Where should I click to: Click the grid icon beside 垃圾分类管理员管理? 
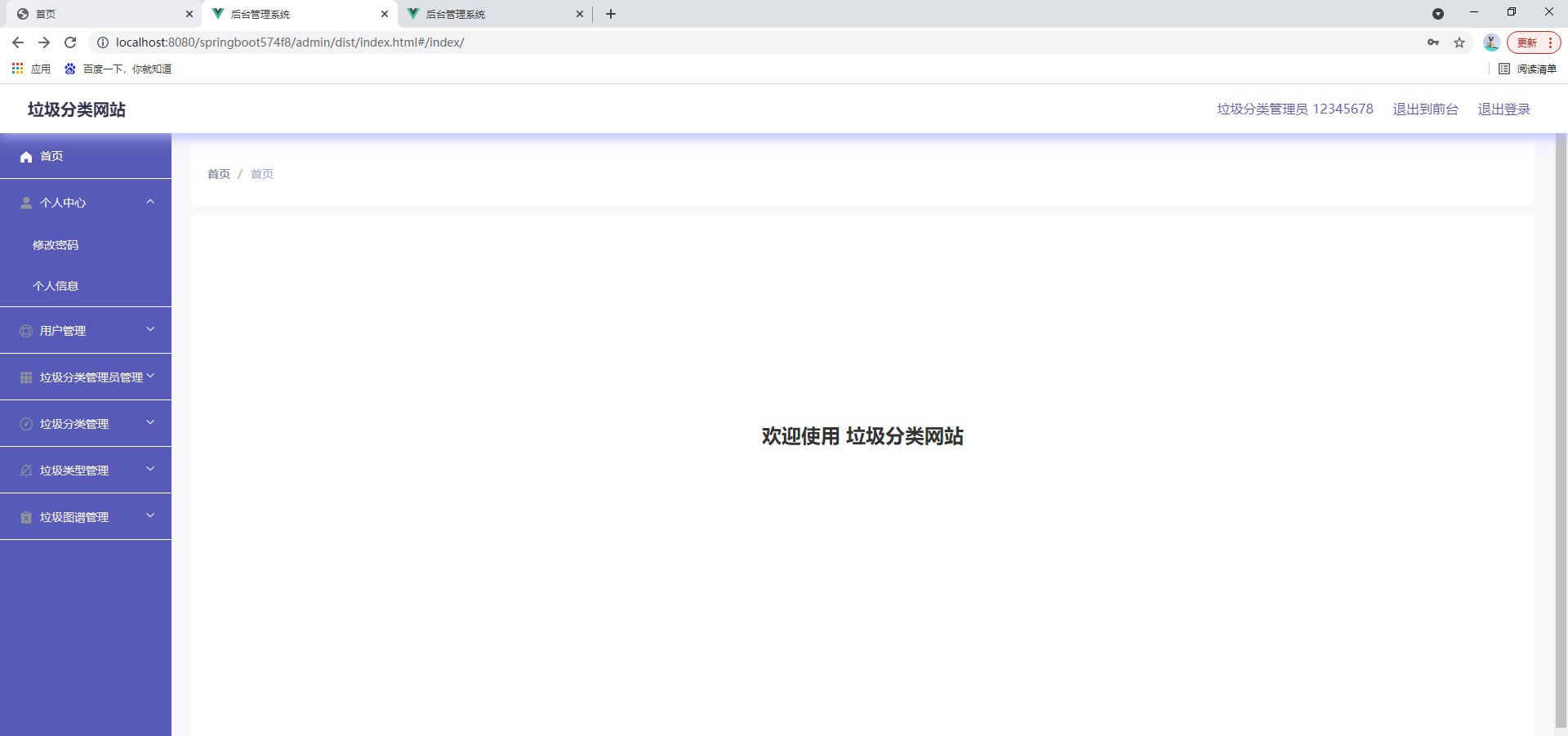point(26,377)
